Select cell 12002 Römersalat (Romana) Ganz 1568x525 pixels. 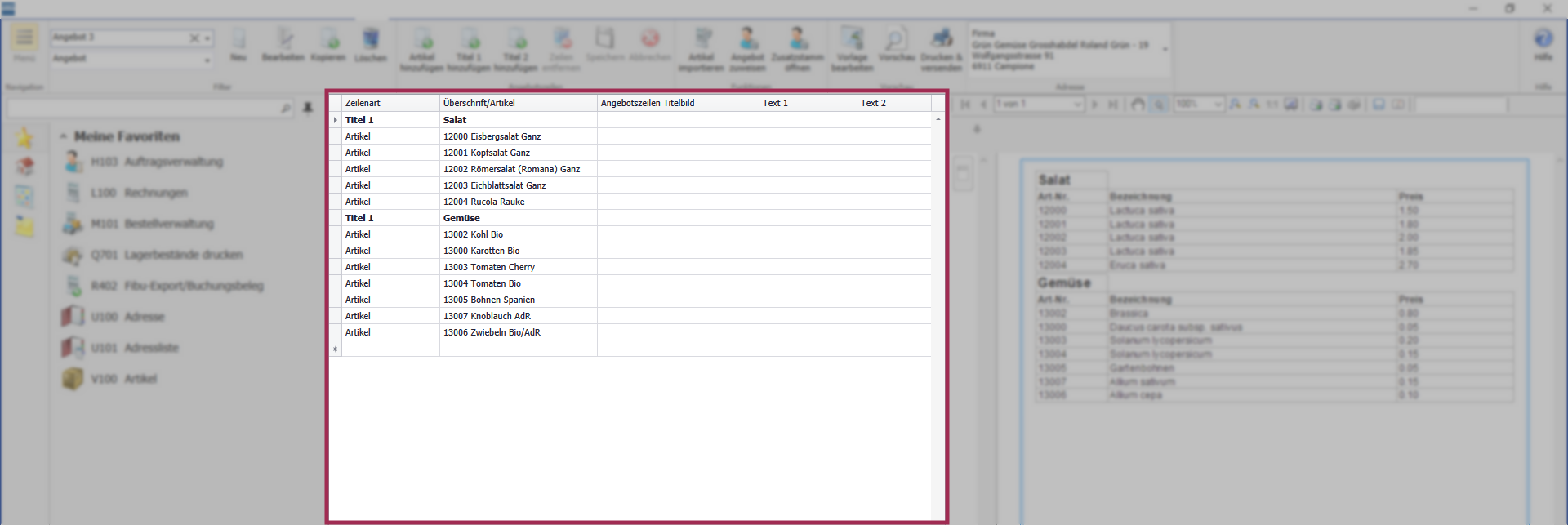pos(519,169)
